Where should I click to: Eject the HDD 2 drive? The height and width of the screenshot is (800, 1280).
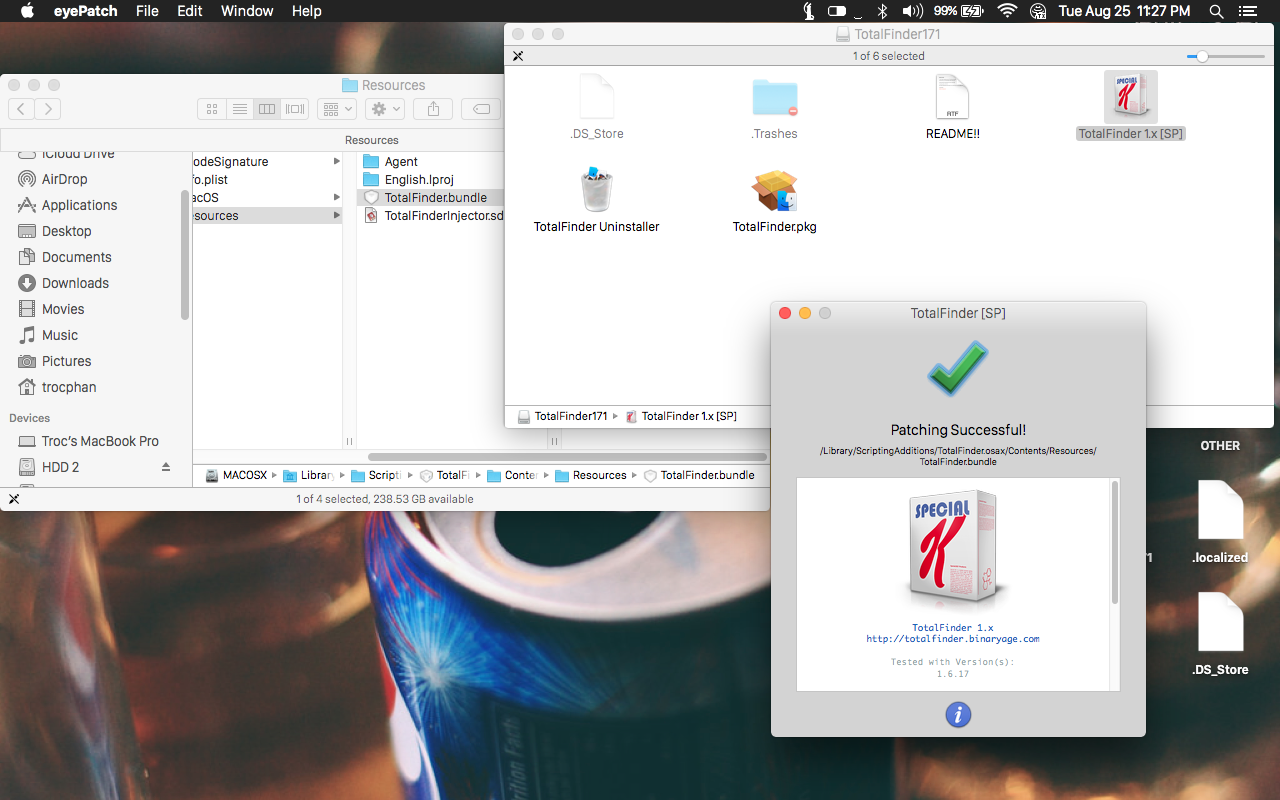tap(166, 467)
